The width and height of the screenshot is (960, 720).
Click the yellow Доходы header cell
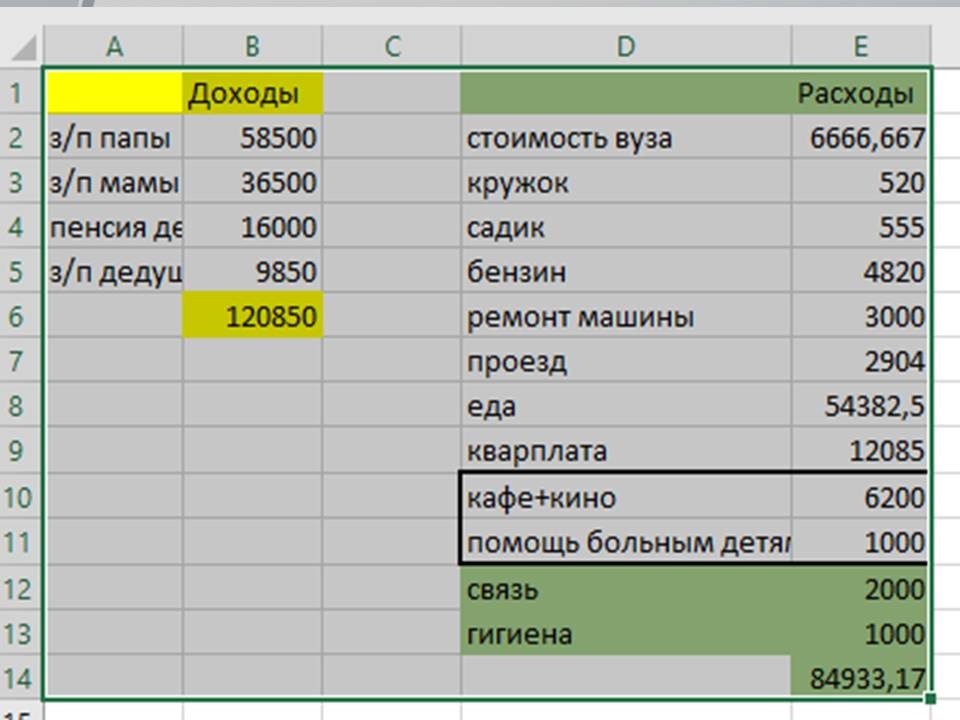point(252,94)
